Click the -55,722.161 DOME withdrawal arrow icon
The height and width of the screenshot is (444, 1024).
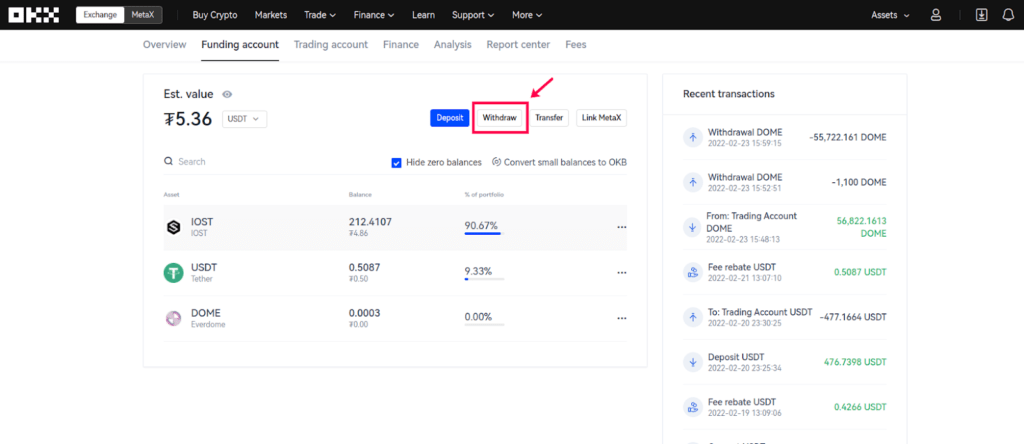point(692,137)
